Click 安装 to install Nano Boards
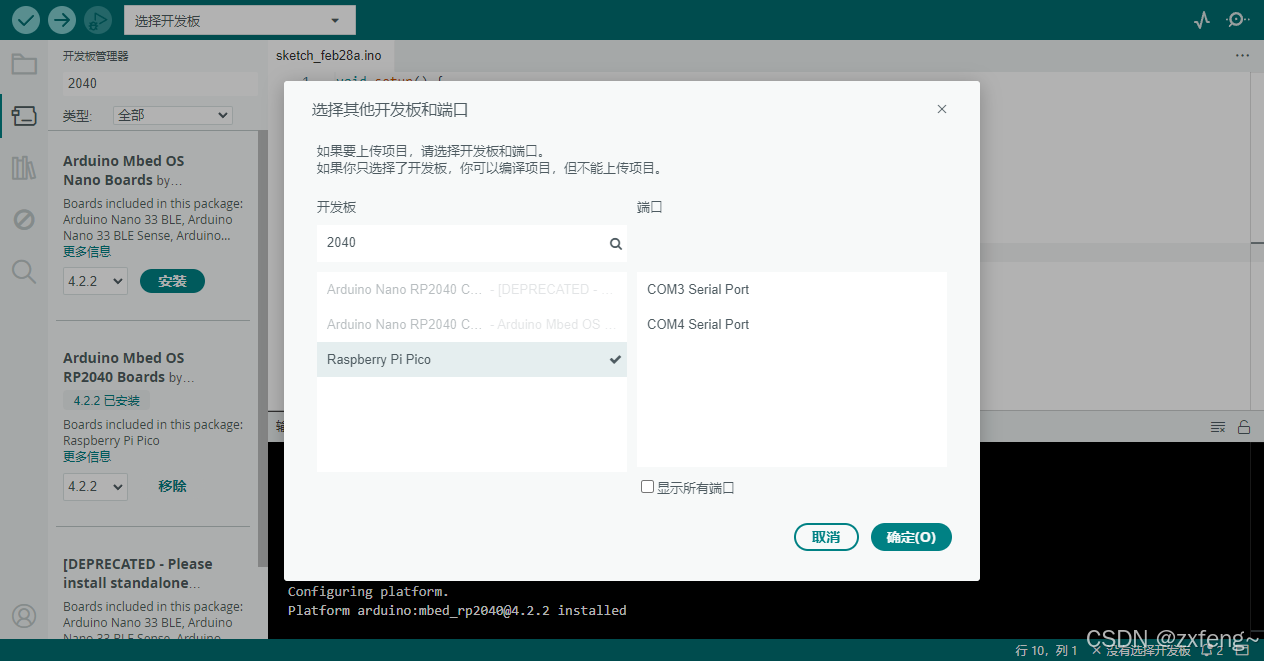Screen dimensions: 1264x661 coord(172,281)
